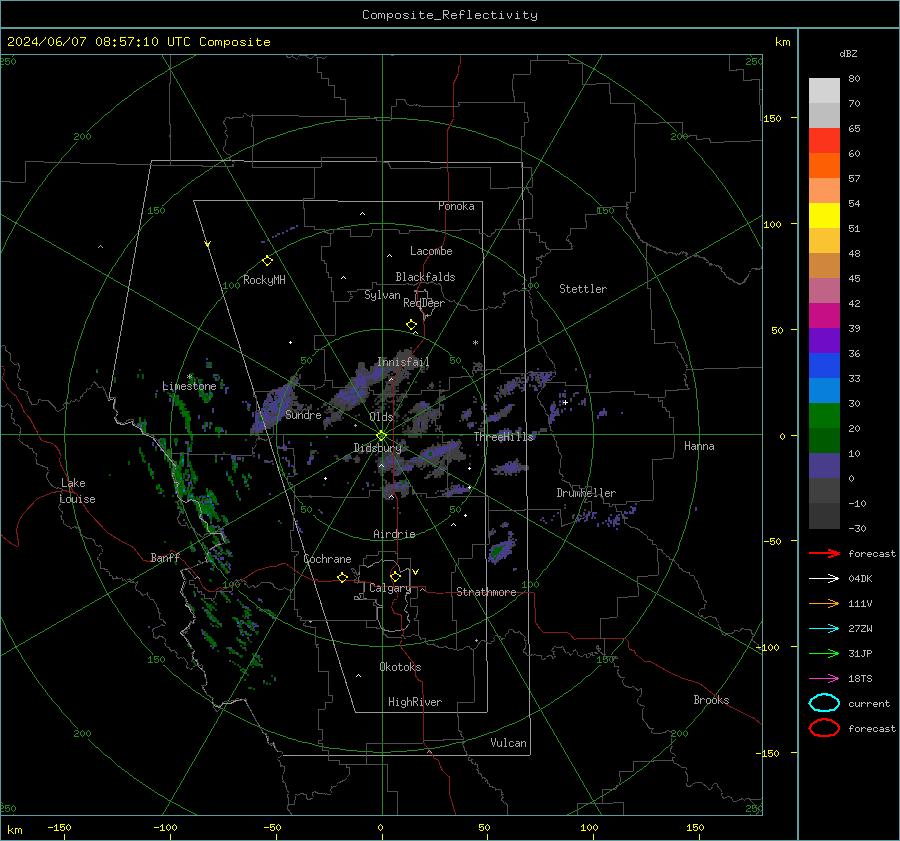Click the Innisfail label on the map
This screenshot has width=900, height=841.
point(403,362)
